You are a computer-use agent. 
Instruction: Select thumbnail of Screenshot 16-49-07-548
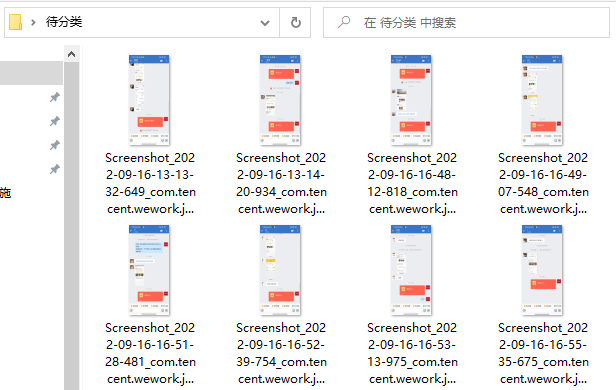tap(542, 100)
